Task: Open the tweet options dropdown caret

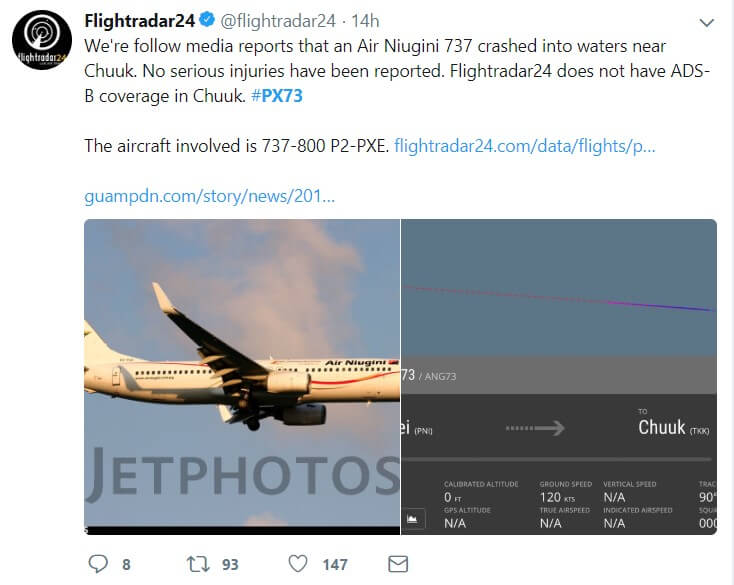Action: tap(707, 22)
